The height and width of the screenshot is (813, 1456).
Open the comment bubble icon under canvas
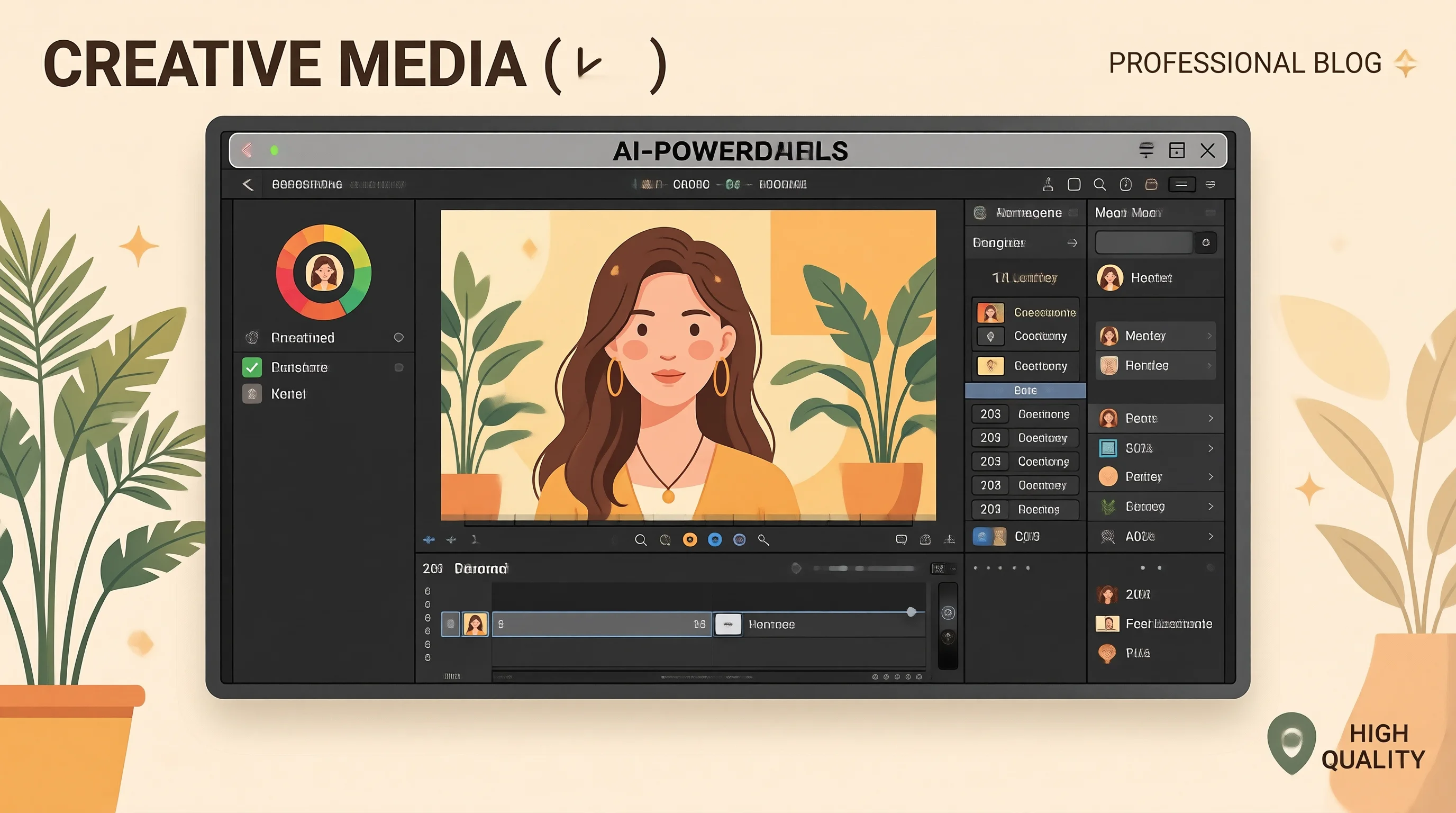pos(902,540)
